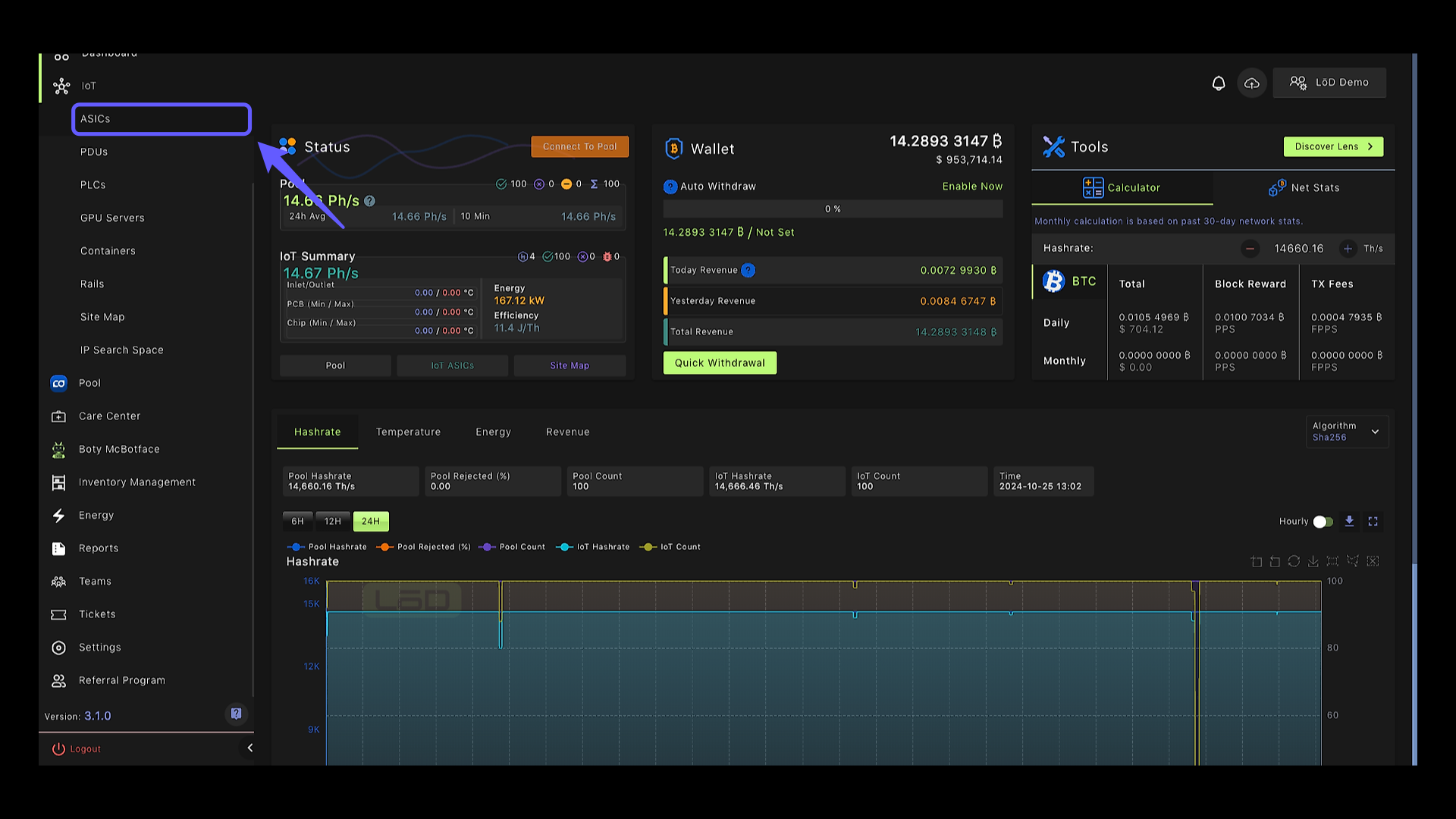
Task: Select ASICs in the sidebar
Action: coord(162,119)
